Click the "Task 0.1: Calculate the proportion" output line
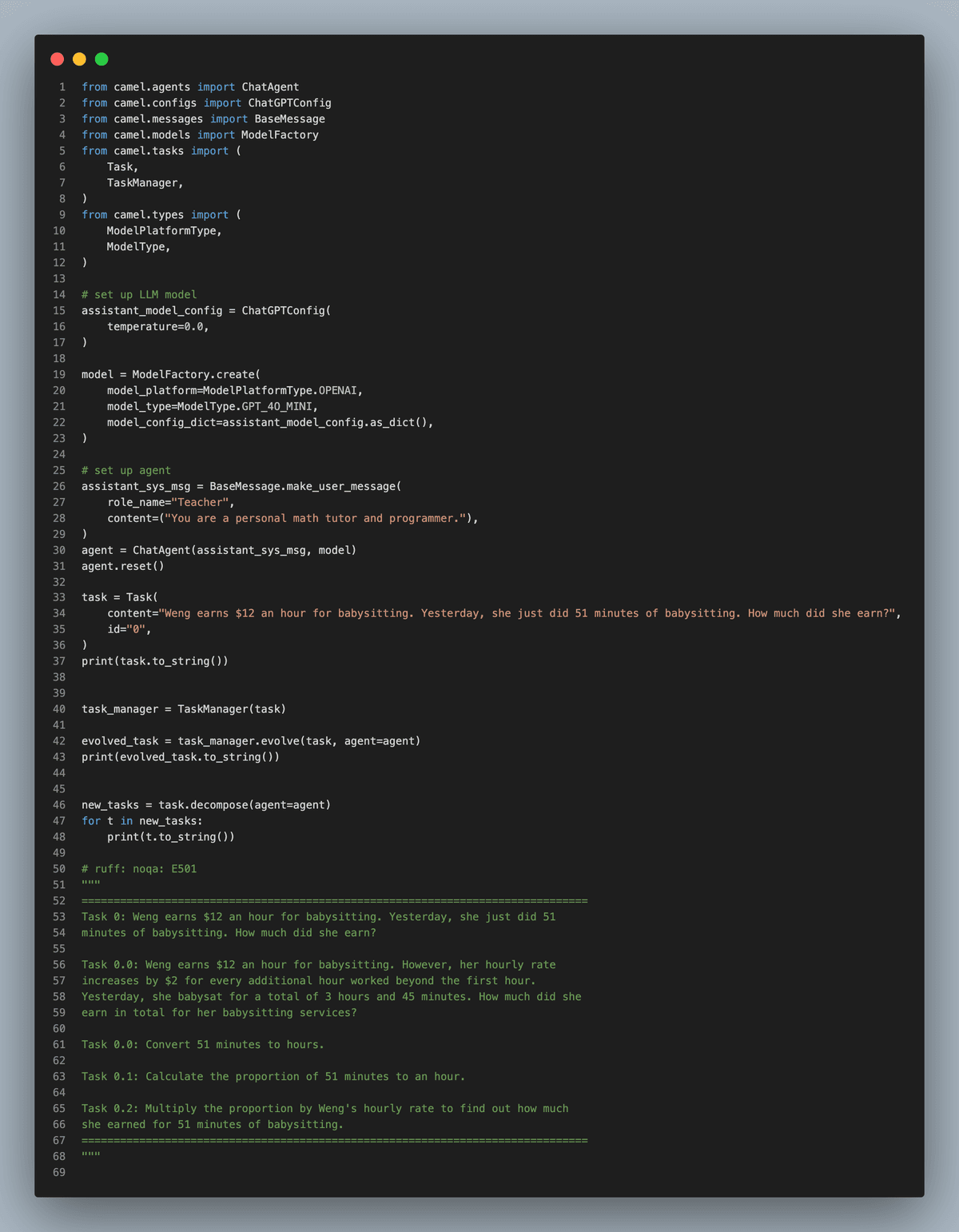959x1232 pixels. point(273,1077)
